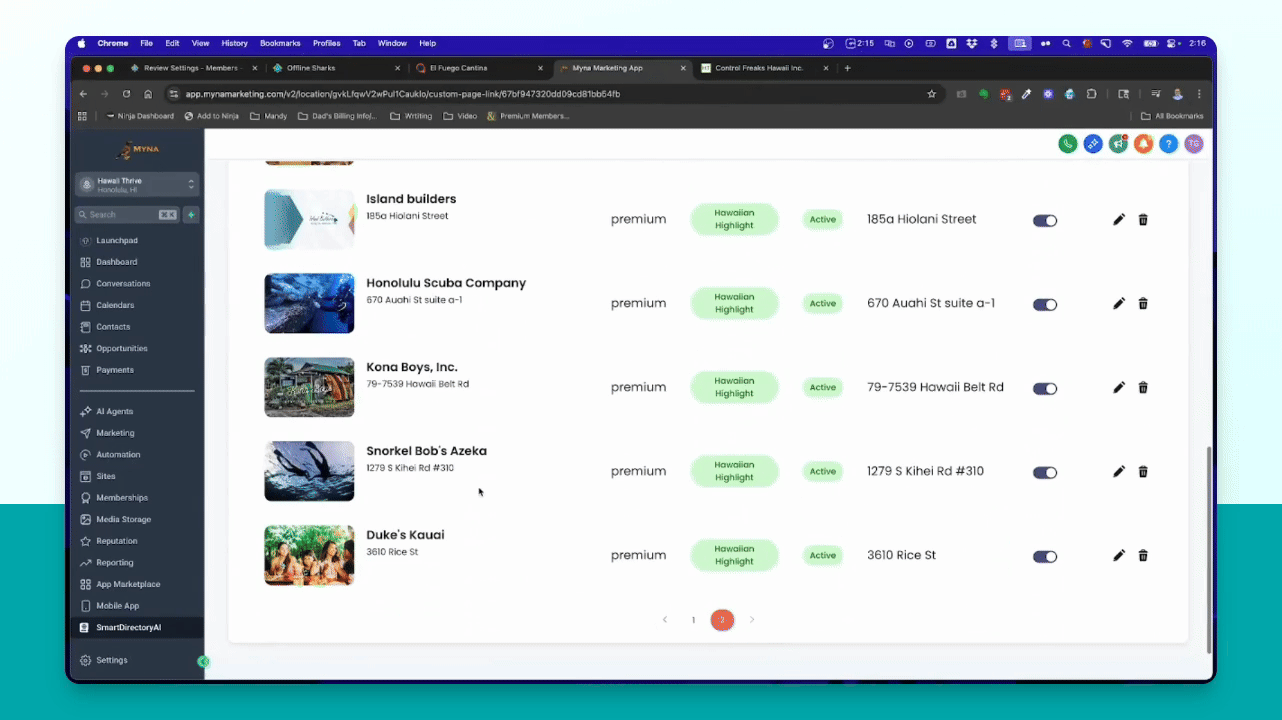Open the TG user avatar menu
This screenshot has height=720, width=1282.
click(x=1193, y=144)
